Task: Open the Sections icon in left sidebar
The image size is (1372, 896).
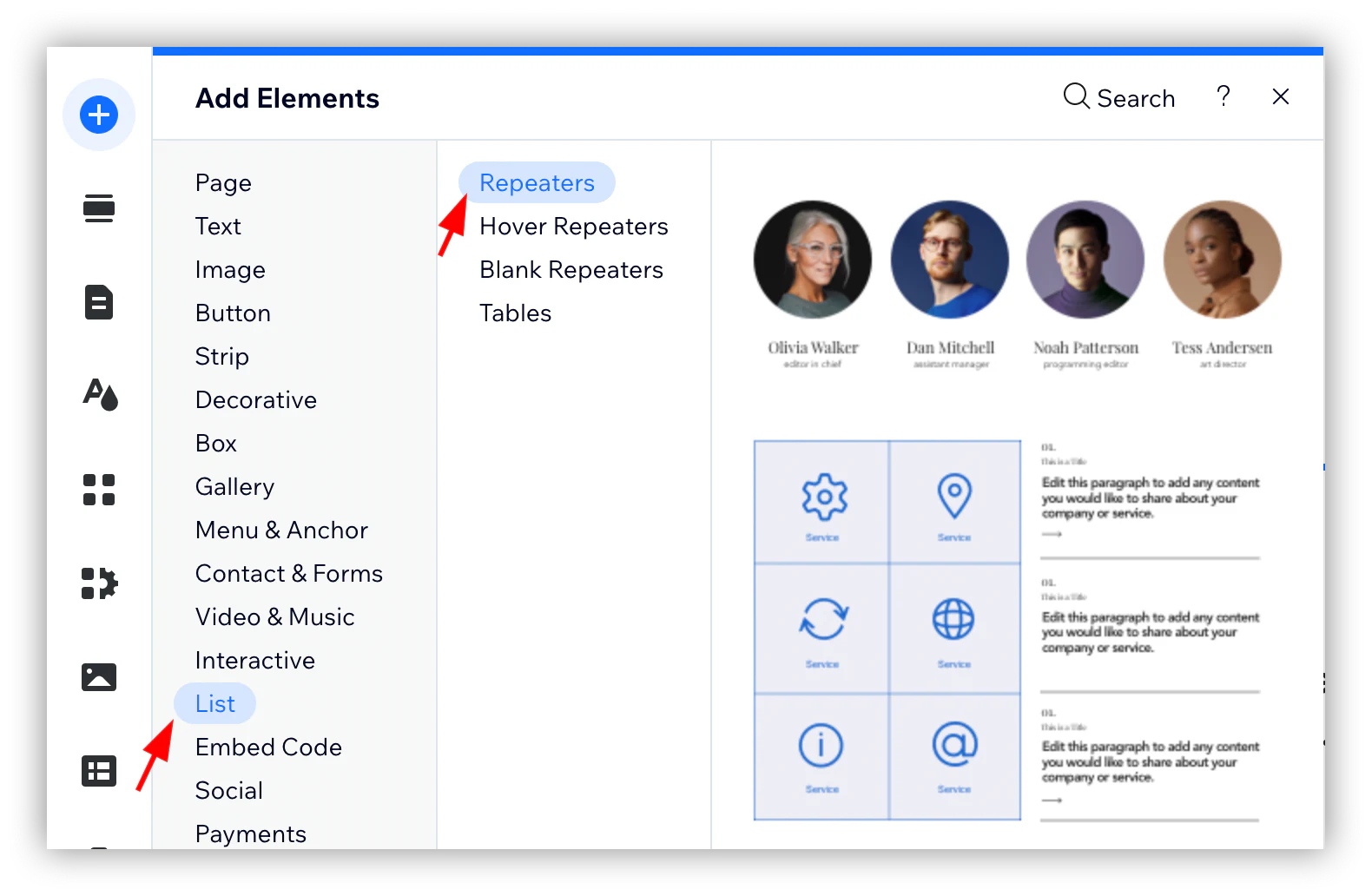Action: [x=99, y=208]
